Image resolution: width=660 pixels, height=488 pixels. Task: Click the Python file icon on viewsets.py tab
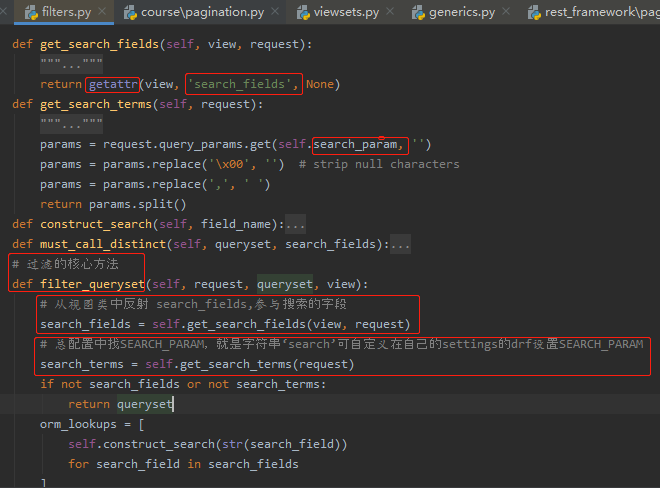(x=303, y=13)
